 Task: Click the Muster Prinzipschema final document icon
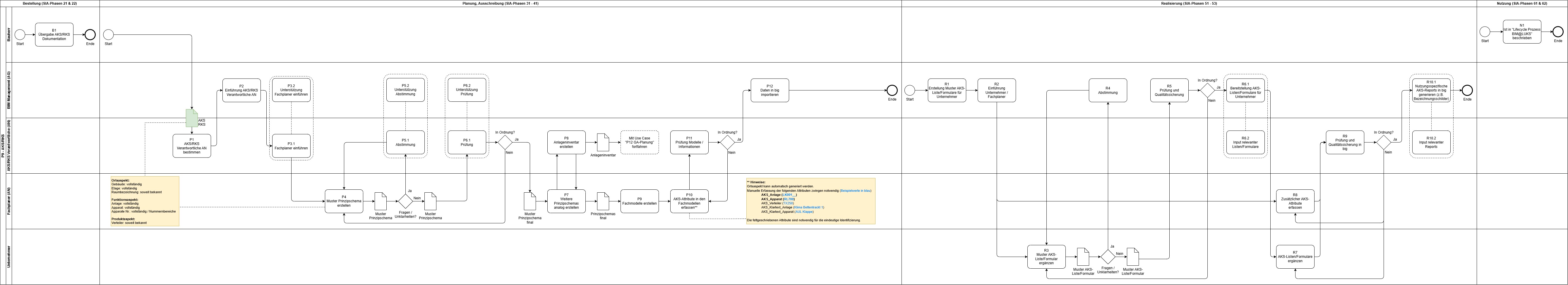pos(530,201)
